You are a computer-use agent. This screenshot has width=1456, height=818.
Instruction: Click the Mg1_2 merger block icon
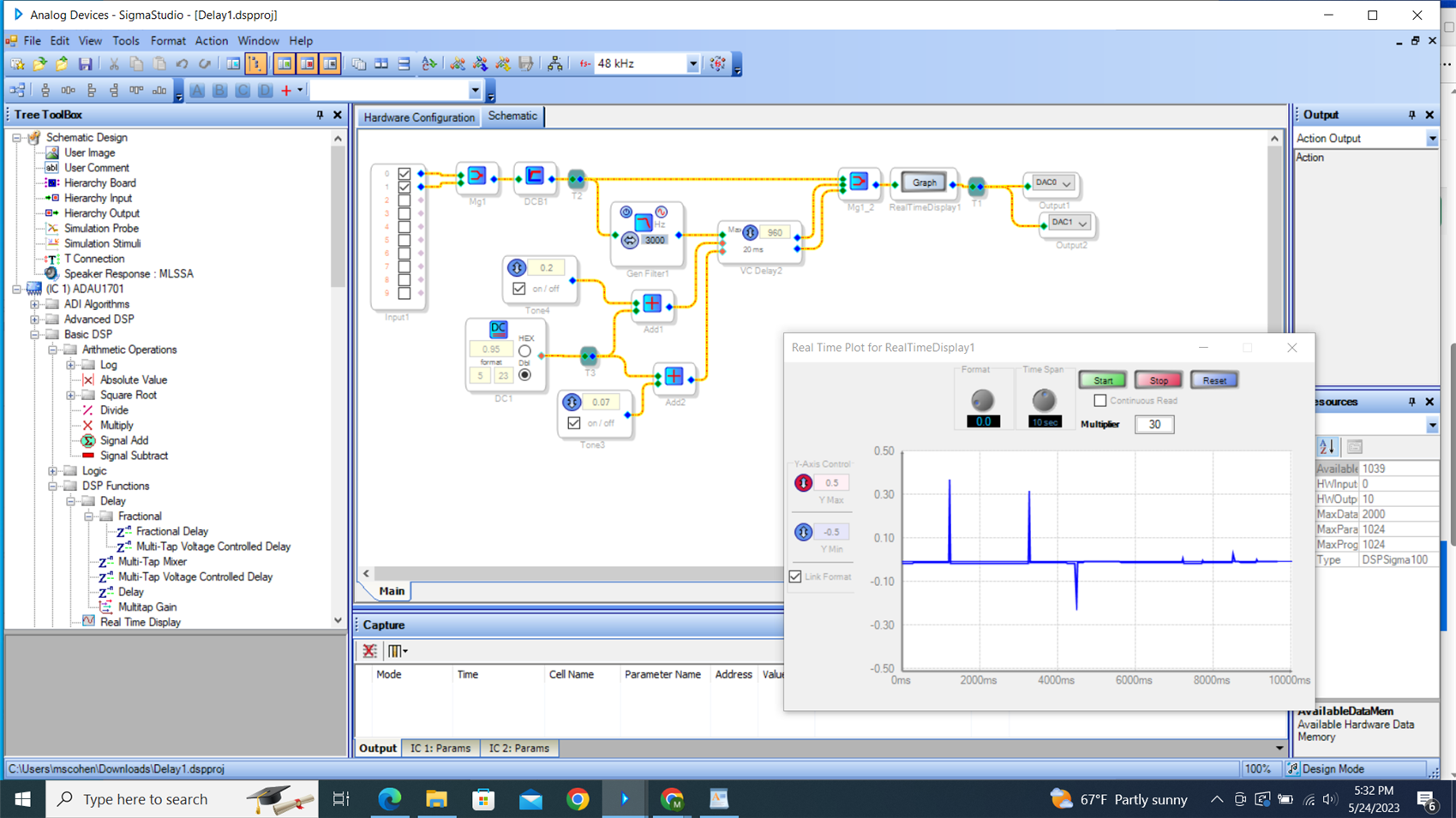pyautogui.click(x=859, y=182)
